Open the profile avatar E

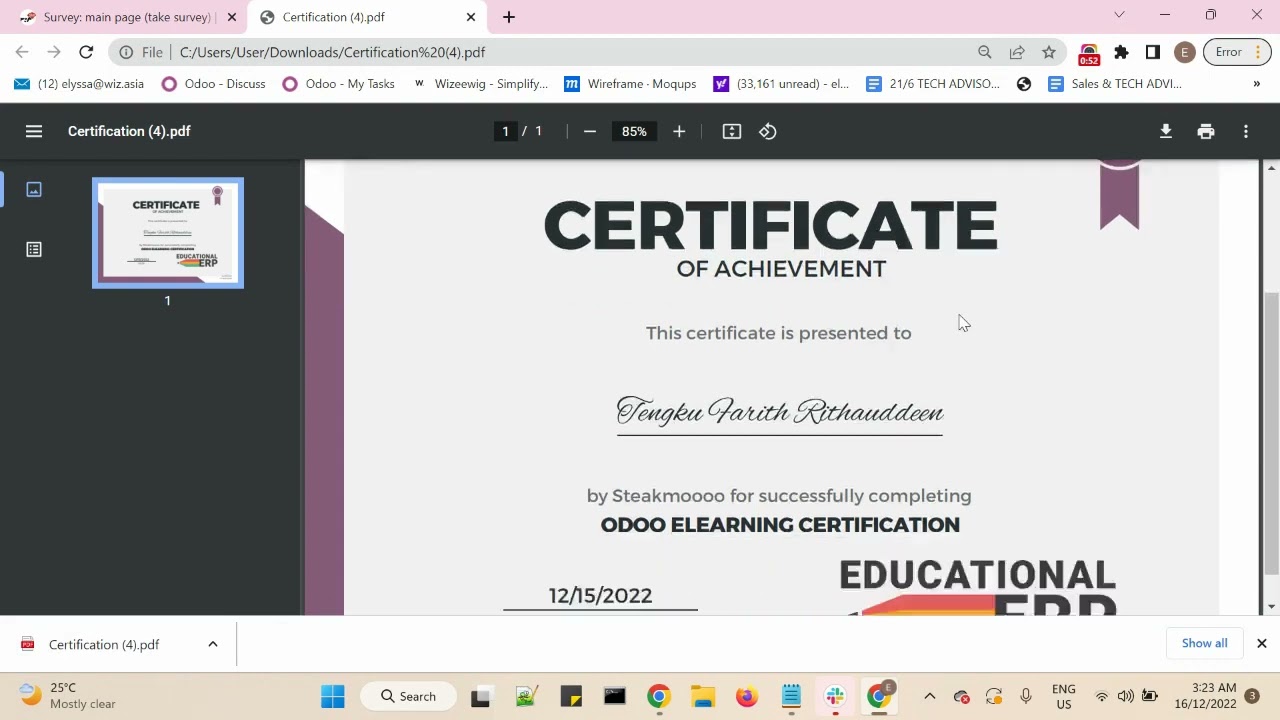[x=1185, y=52]
